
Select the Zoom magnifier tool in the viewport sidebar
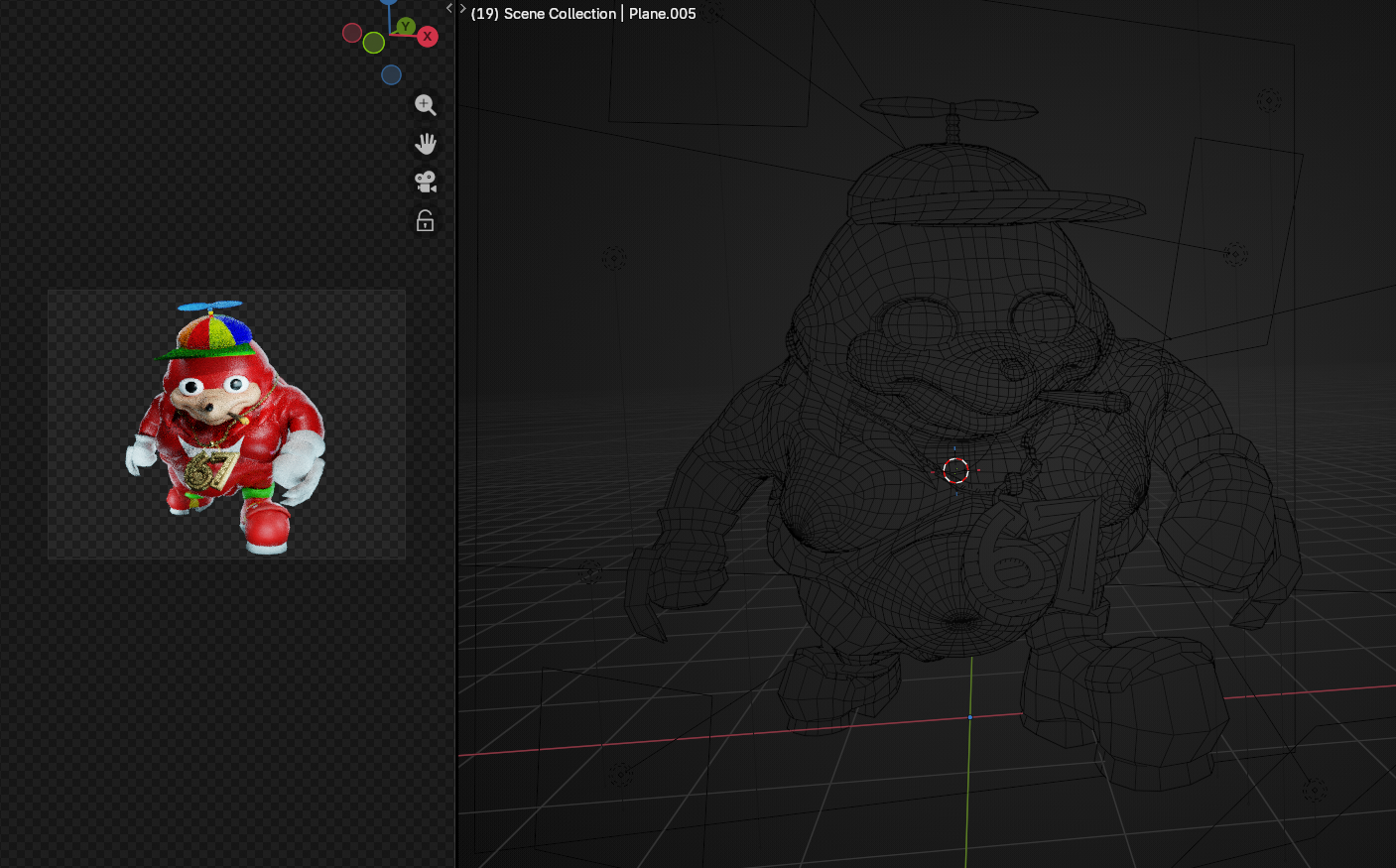pyautogui.click(x=425, y=105)
